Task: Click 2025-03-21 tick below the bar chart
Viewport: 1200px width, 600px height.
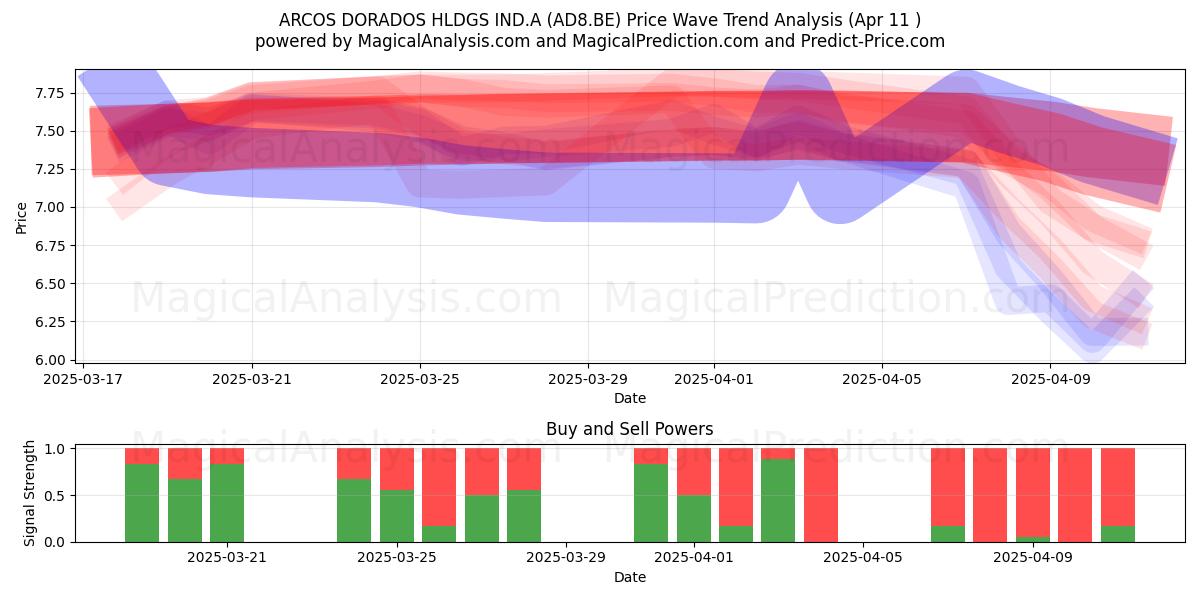Action: pyautogui.click(x=227, y=558)
